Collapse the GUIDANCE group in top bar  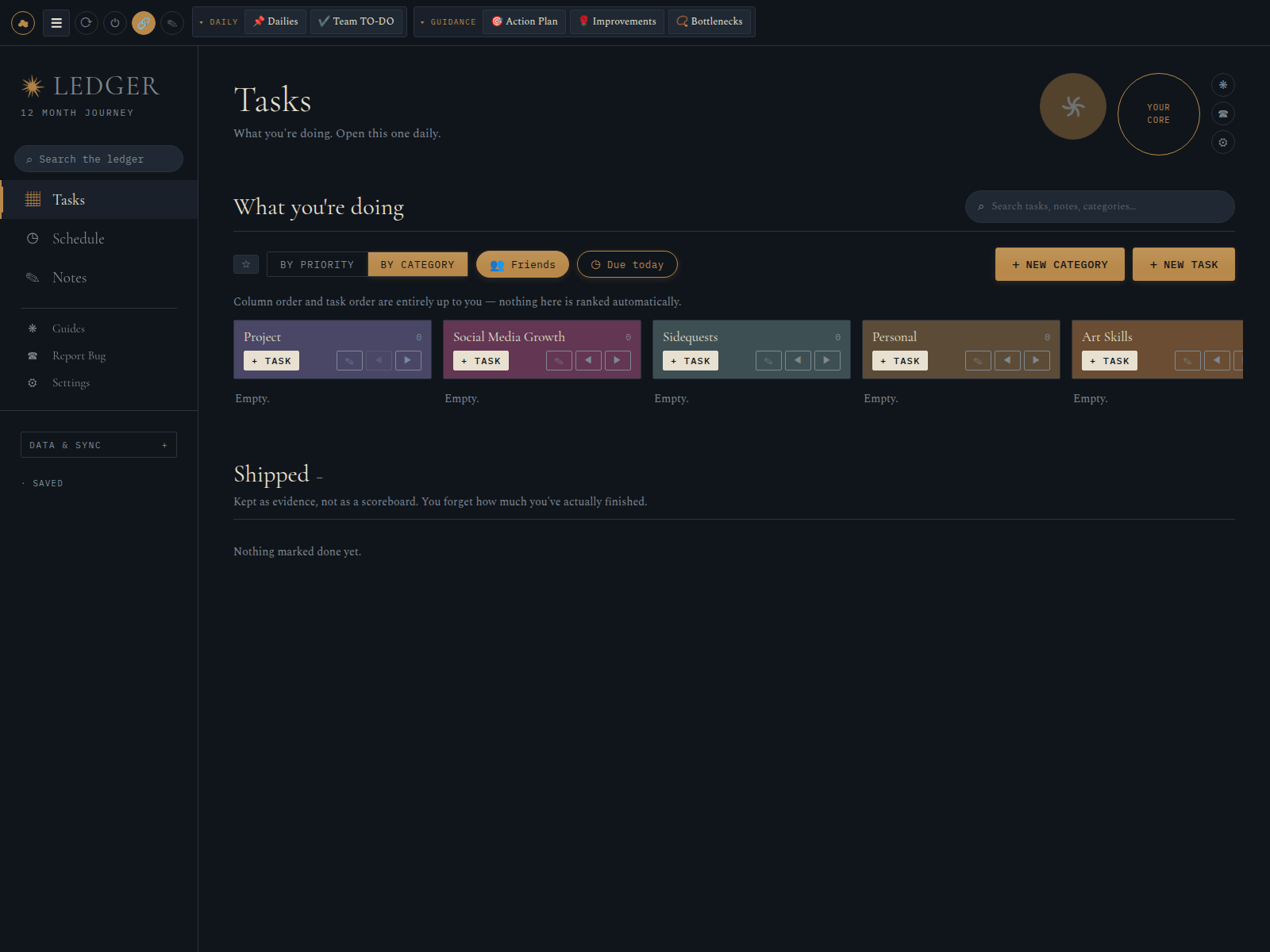click(448, 22)
